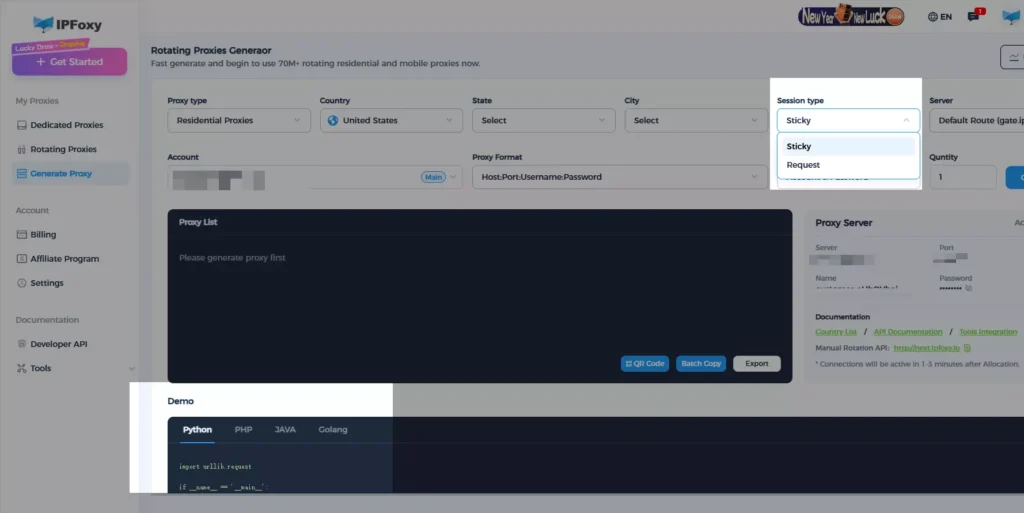This screenshot has width=1024, height=513.
Task: Open the Country dropdown showing United States
Action: coord(390,120)
